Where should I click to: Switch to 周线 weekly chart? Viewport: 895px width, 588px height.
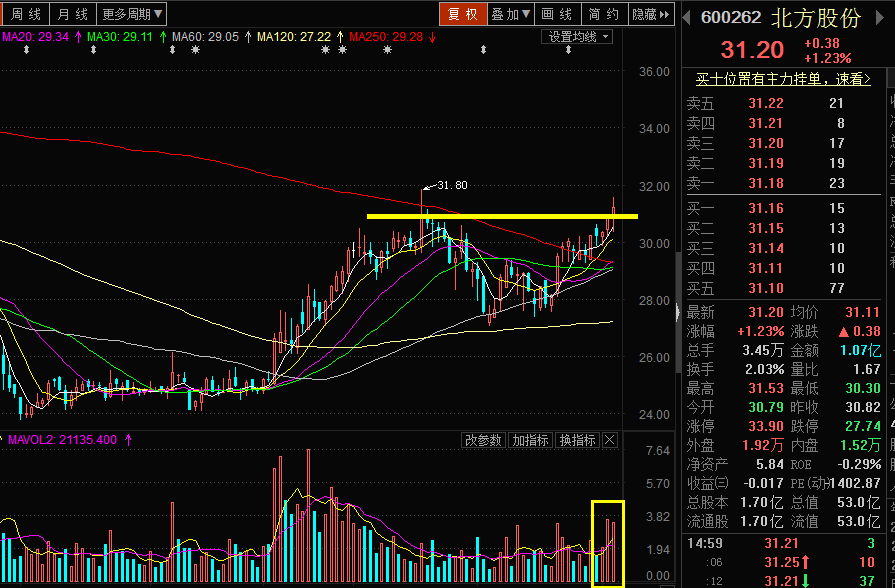pyautogui.click(x=26, y=14)
